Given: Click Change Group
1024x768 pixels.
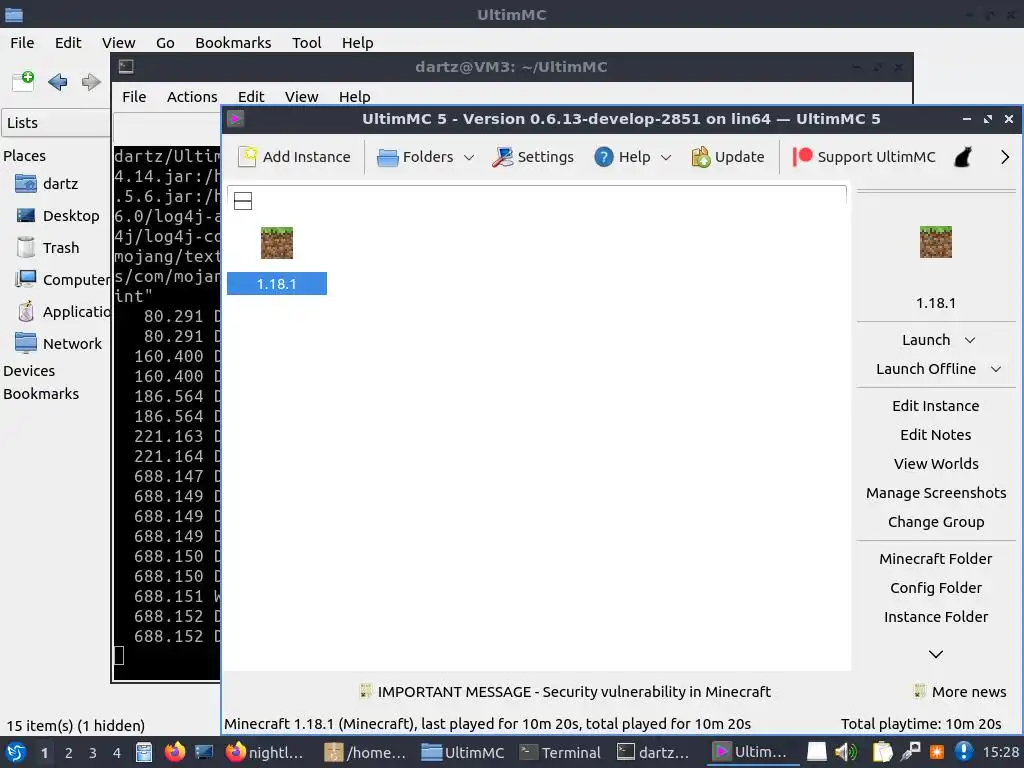Looking at the screenshot, I should (936, 522).
